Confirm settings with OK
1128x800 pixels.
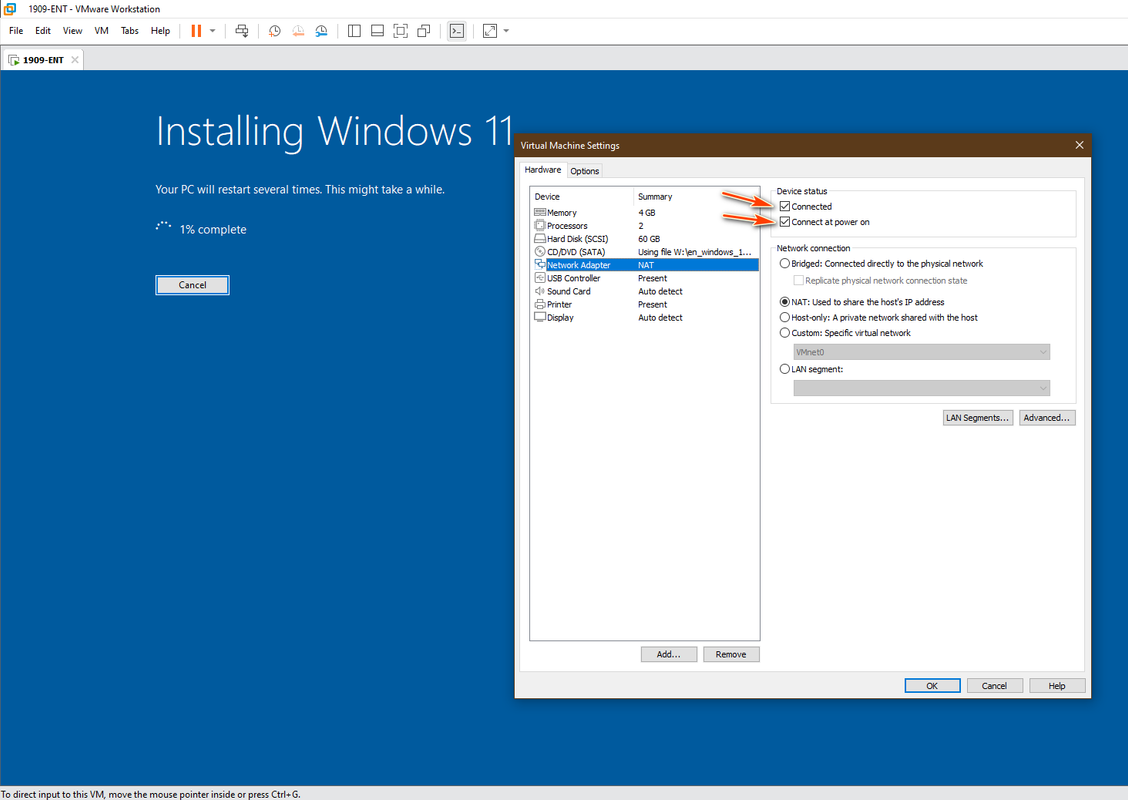coord(932,686)
